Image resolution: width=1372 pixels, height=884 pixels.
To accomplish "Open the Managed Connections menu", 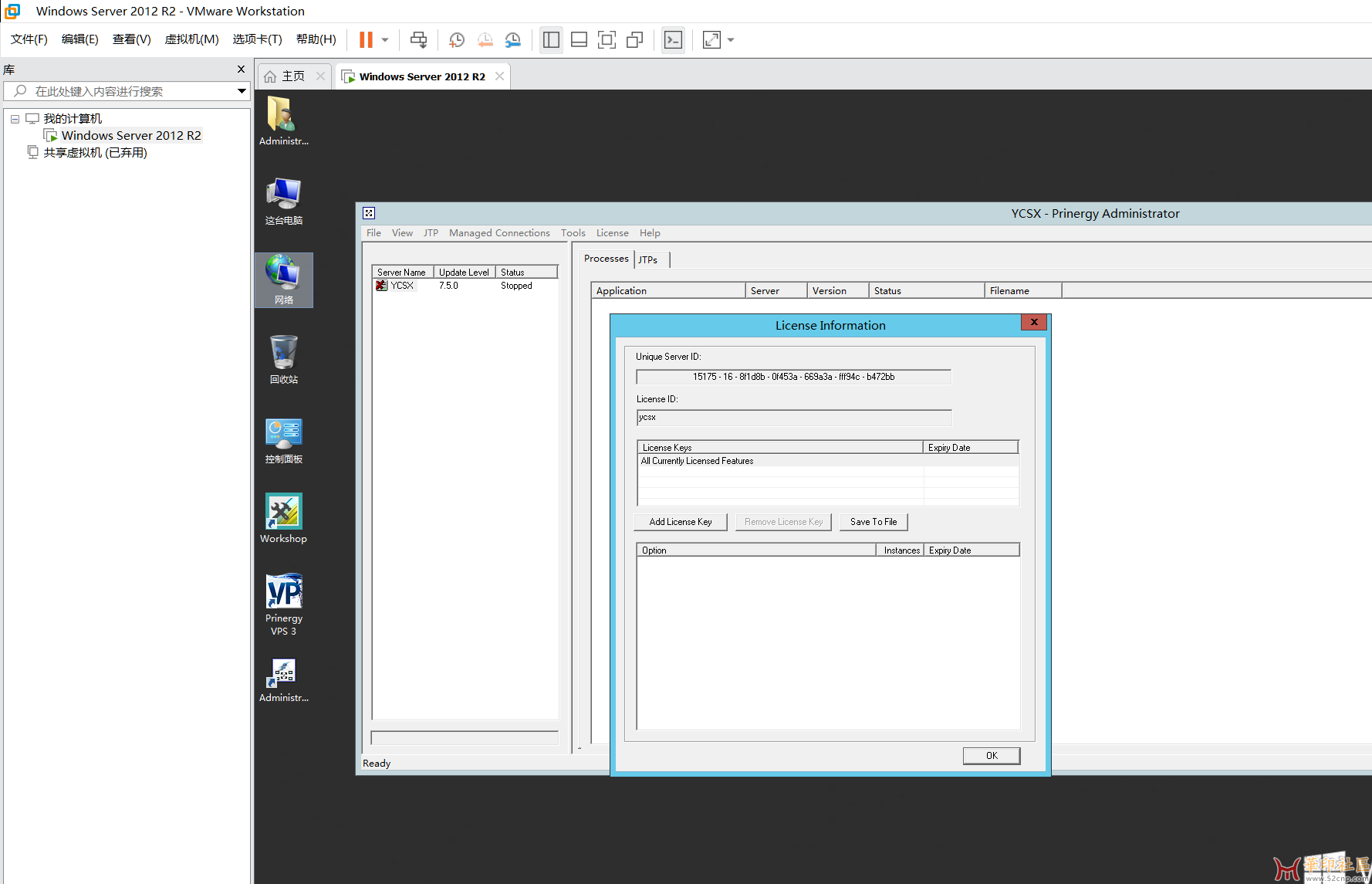I will (x=499, y=232).
